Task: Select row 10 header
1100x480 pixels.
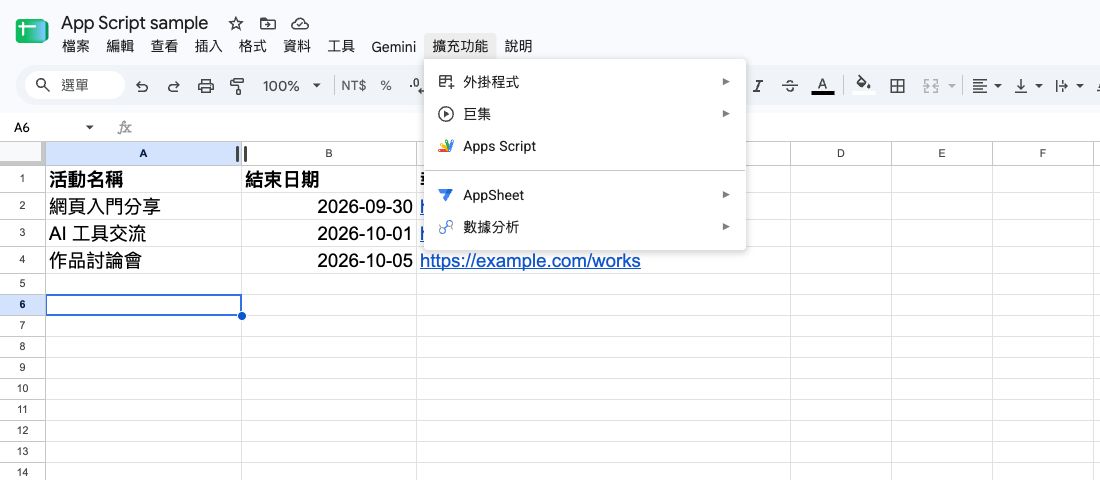Action: pos(22,389)
